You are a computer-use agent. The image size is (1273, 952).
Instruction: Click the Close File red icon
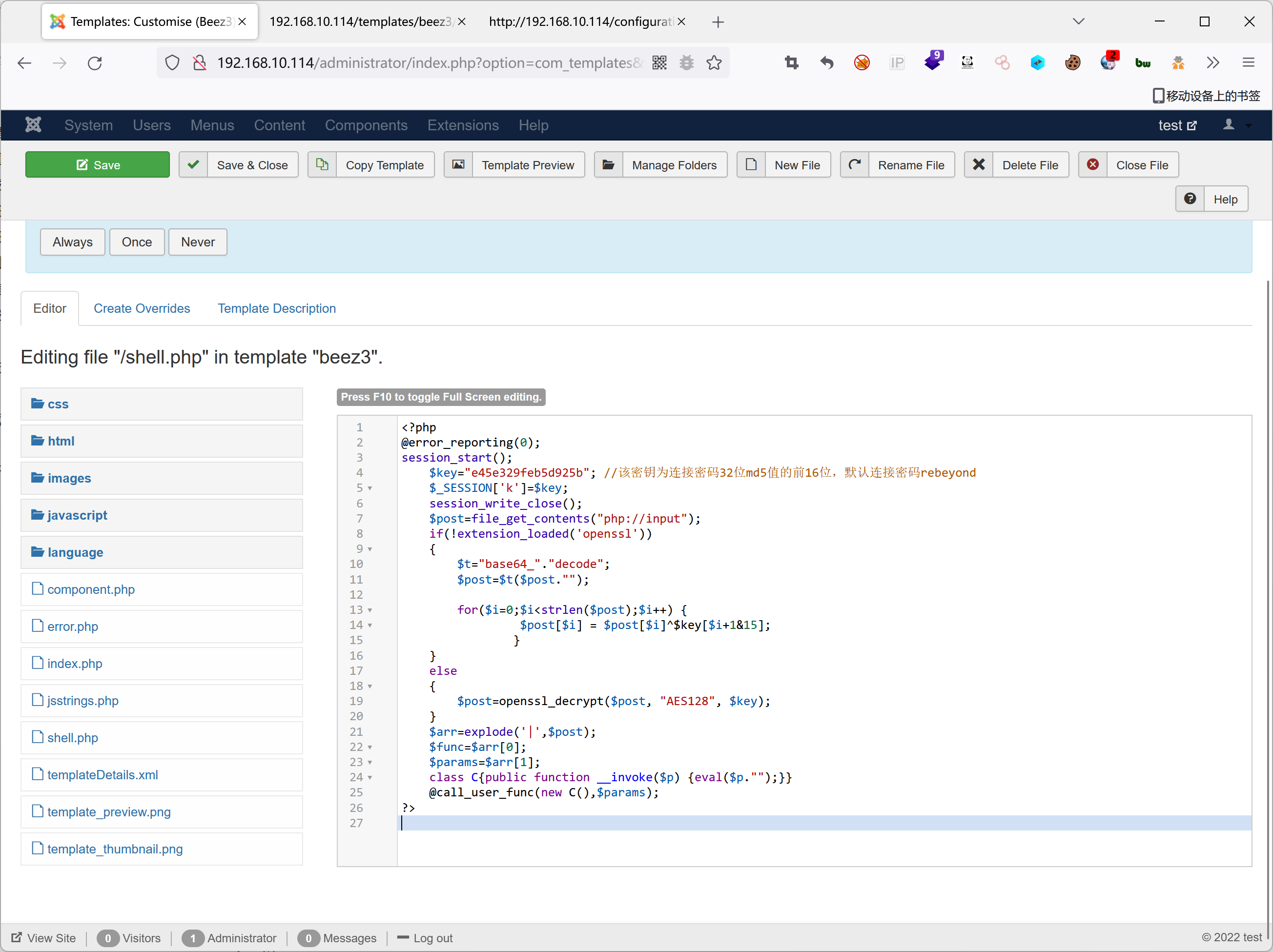(x=1092, y=165)
